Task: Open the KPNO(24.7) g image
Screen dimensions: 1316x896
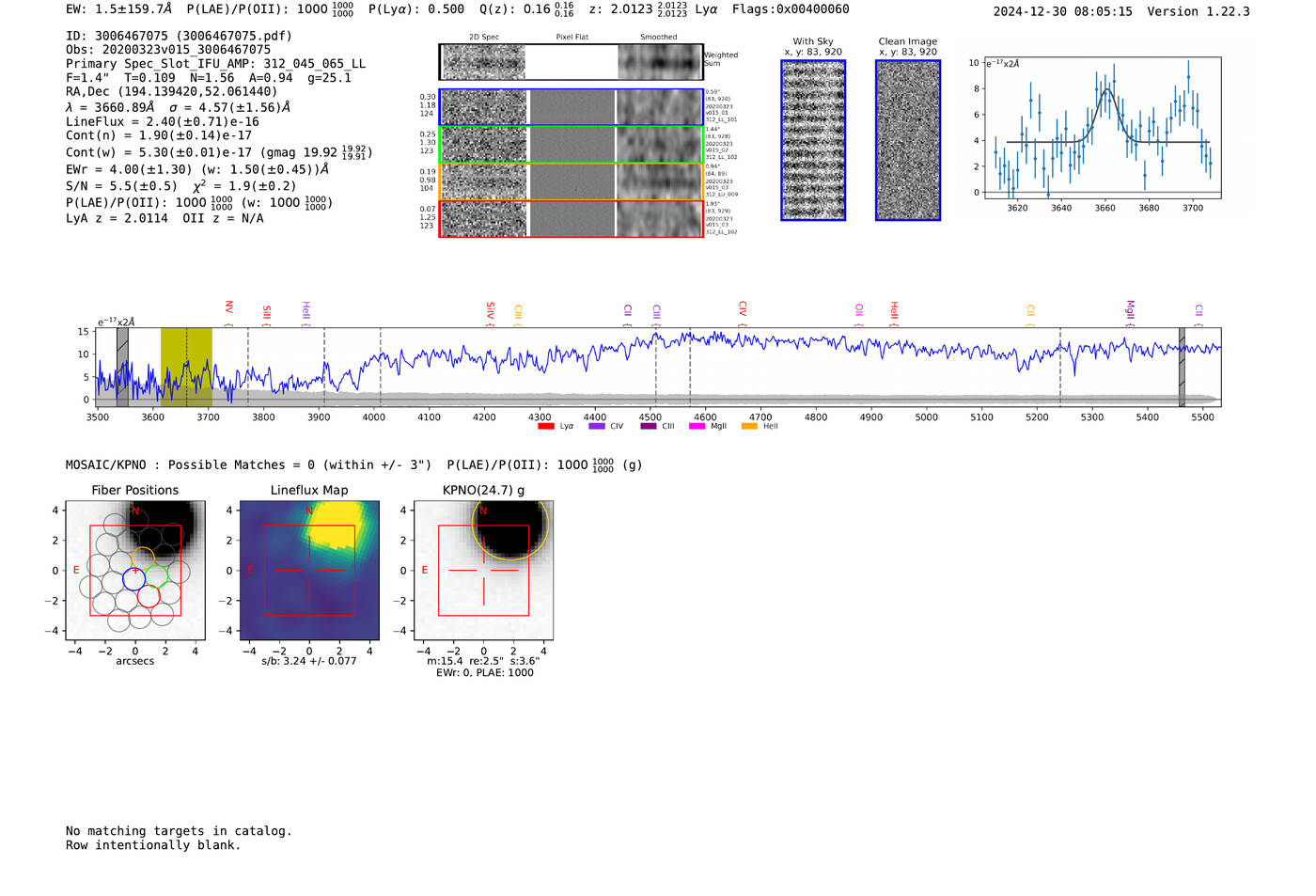Action: (x=483, y=571)
